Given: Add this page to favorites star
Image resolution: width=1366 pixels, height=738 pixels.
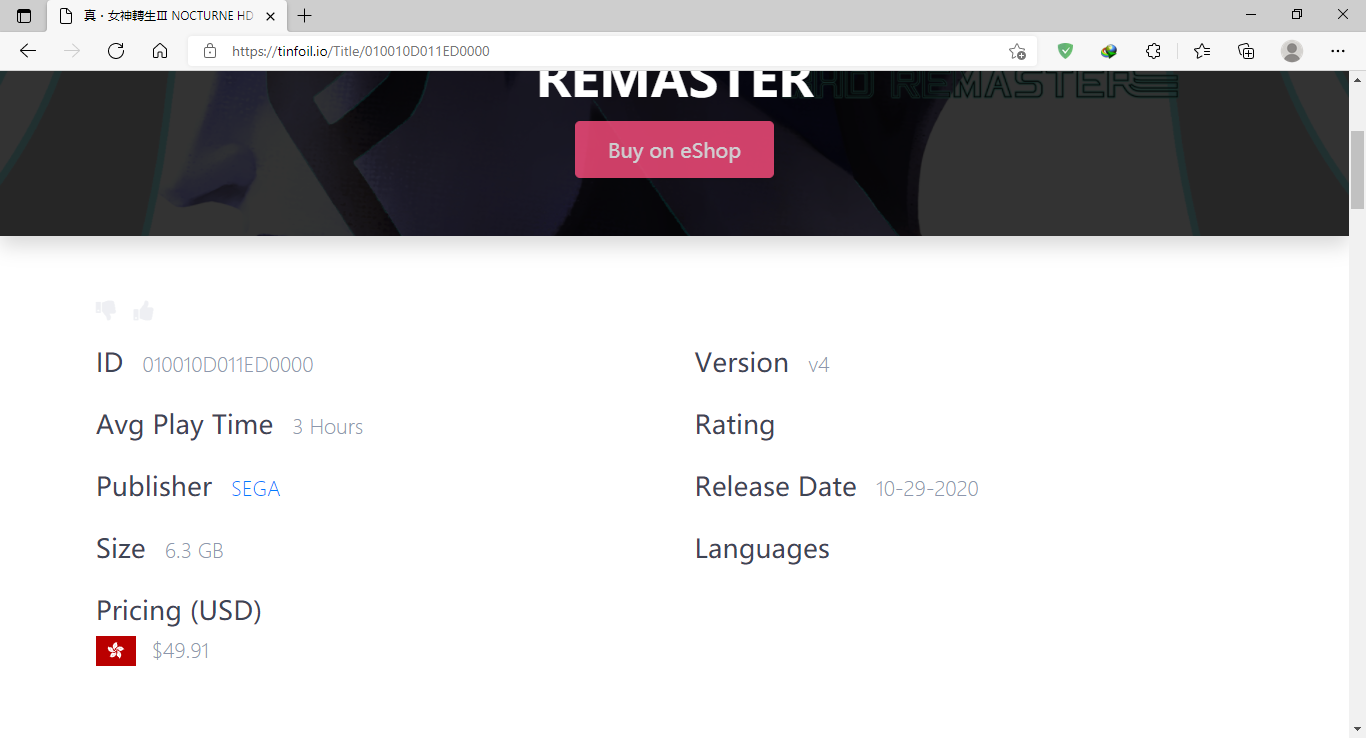Looking at the screenshot, I should 1017,51.
